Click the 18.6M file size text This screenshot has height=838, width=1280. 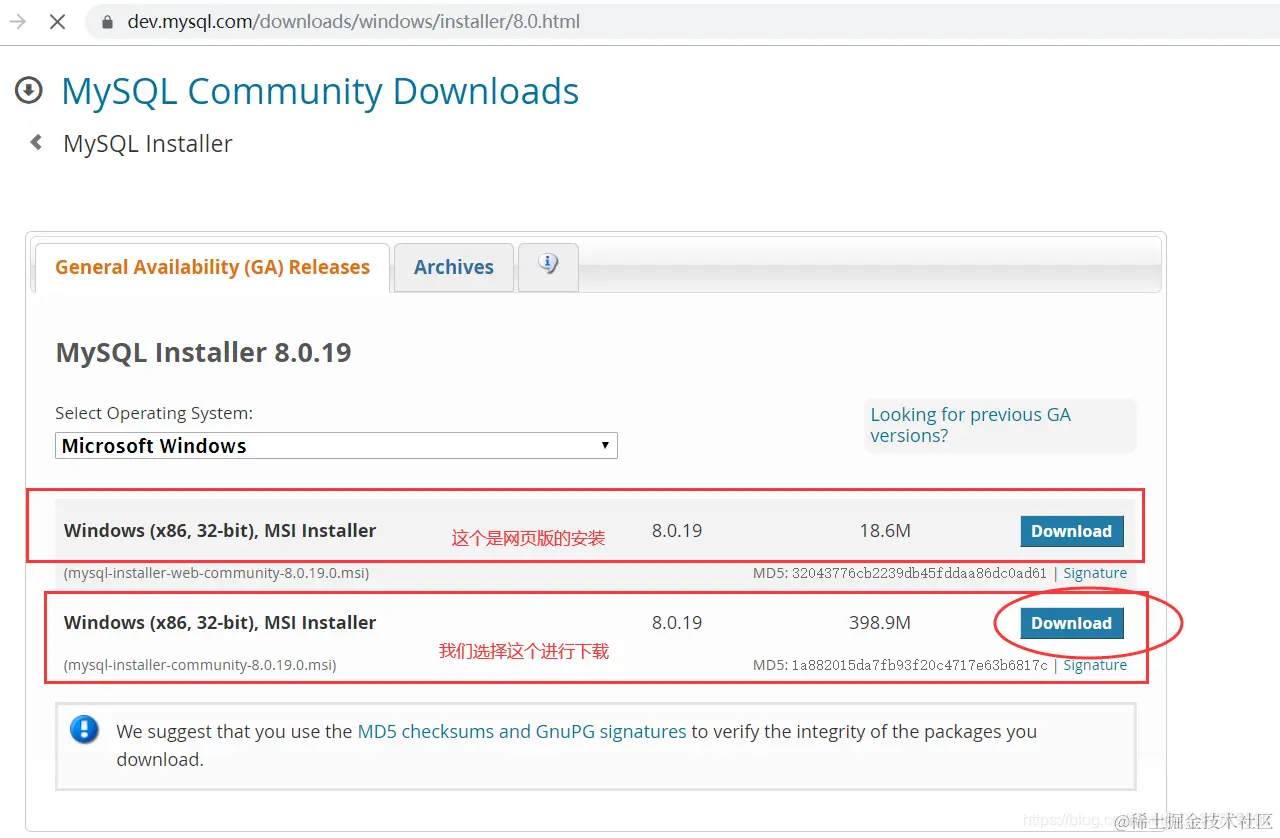click(885, 531)
